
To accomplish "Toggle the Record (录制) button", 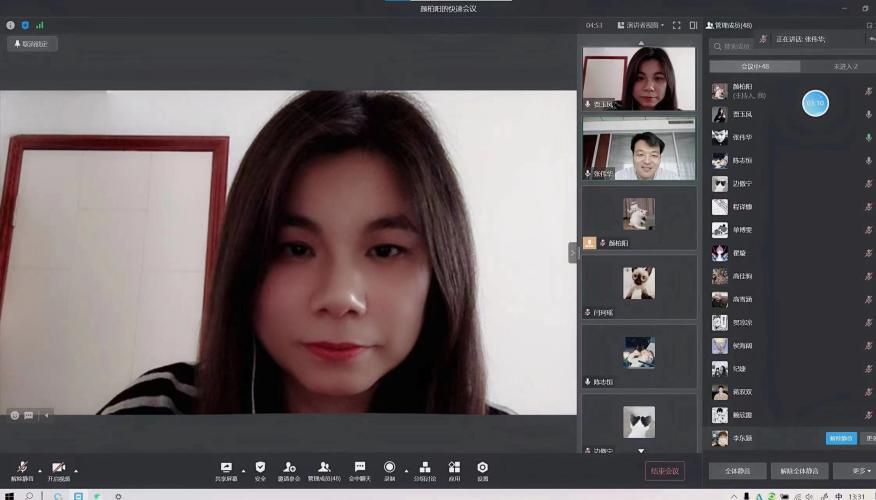I will pos(389,468).
